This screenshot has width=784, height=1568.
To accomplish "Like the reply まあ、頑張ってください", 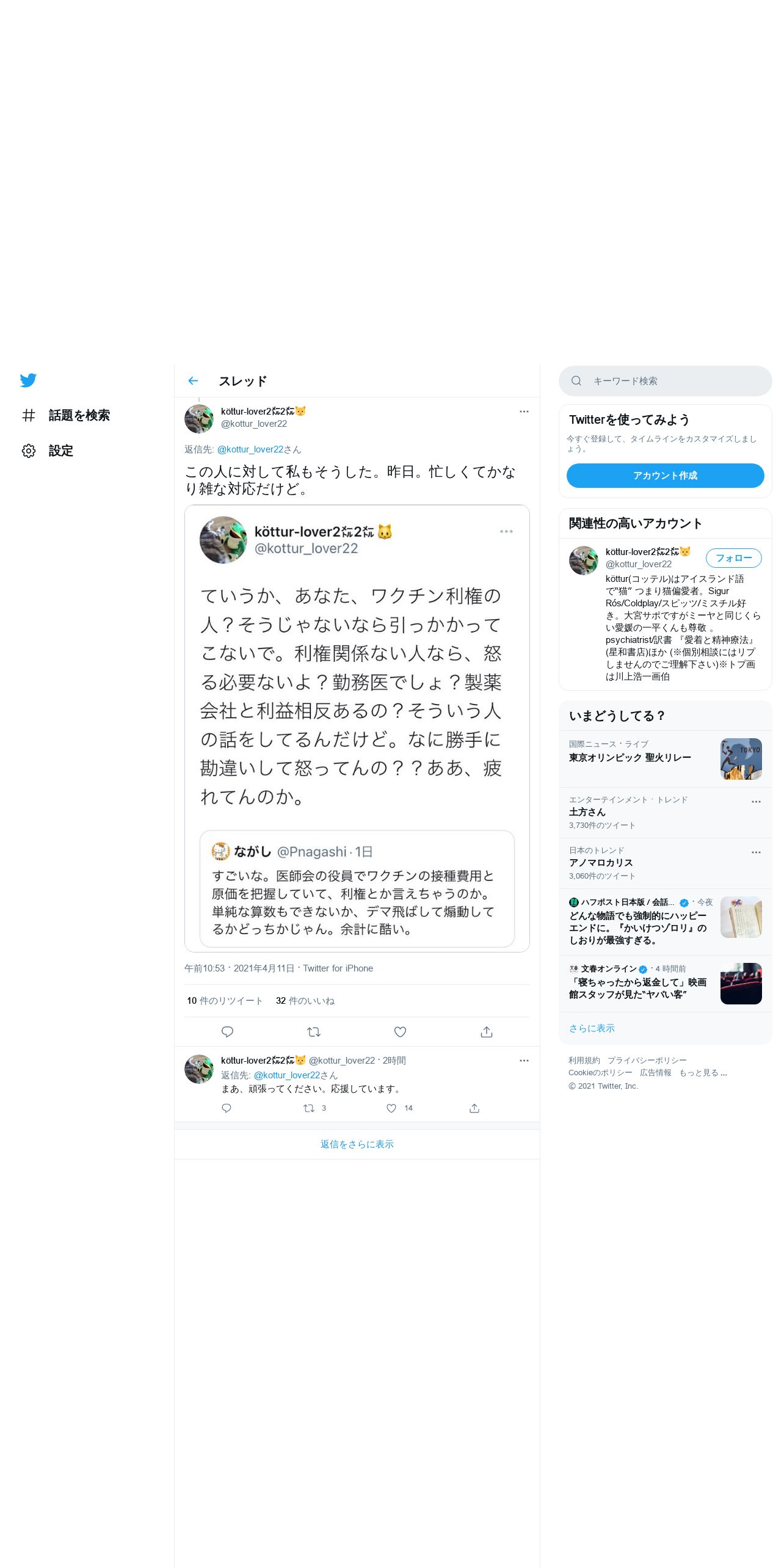I will click(x=391, y=1108).
